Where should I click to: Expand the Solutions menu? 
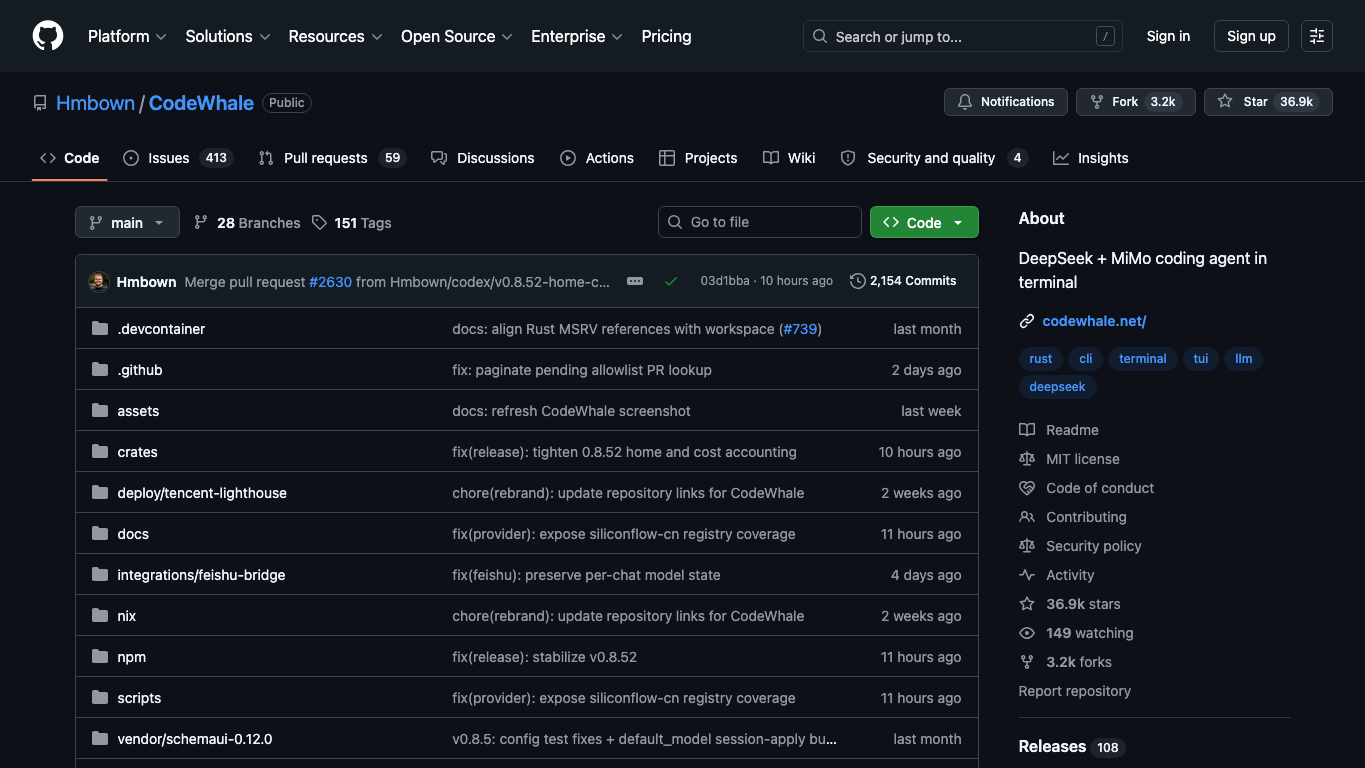228,36
